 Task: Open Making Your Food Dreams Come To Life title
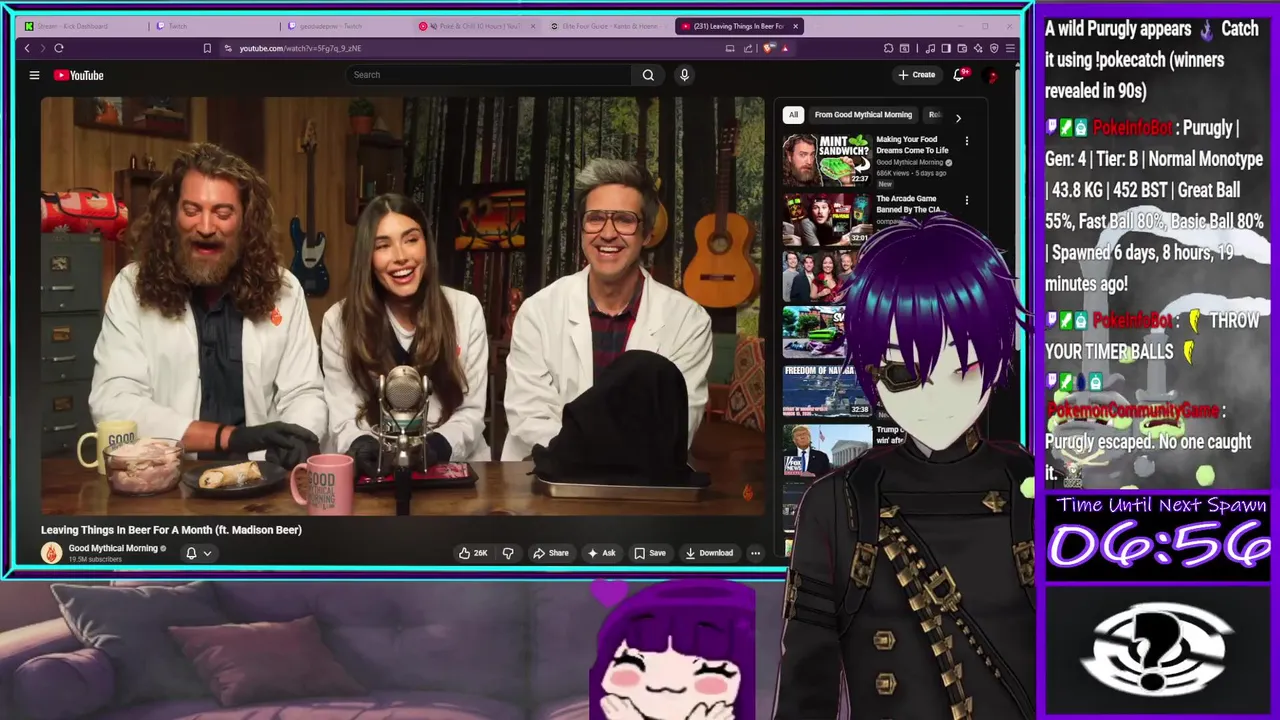click(912, 145)
